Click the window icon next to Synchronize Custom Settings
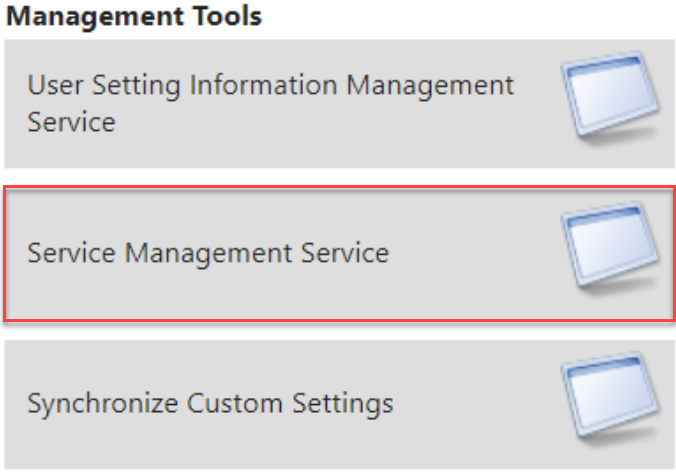 (610, 397)
